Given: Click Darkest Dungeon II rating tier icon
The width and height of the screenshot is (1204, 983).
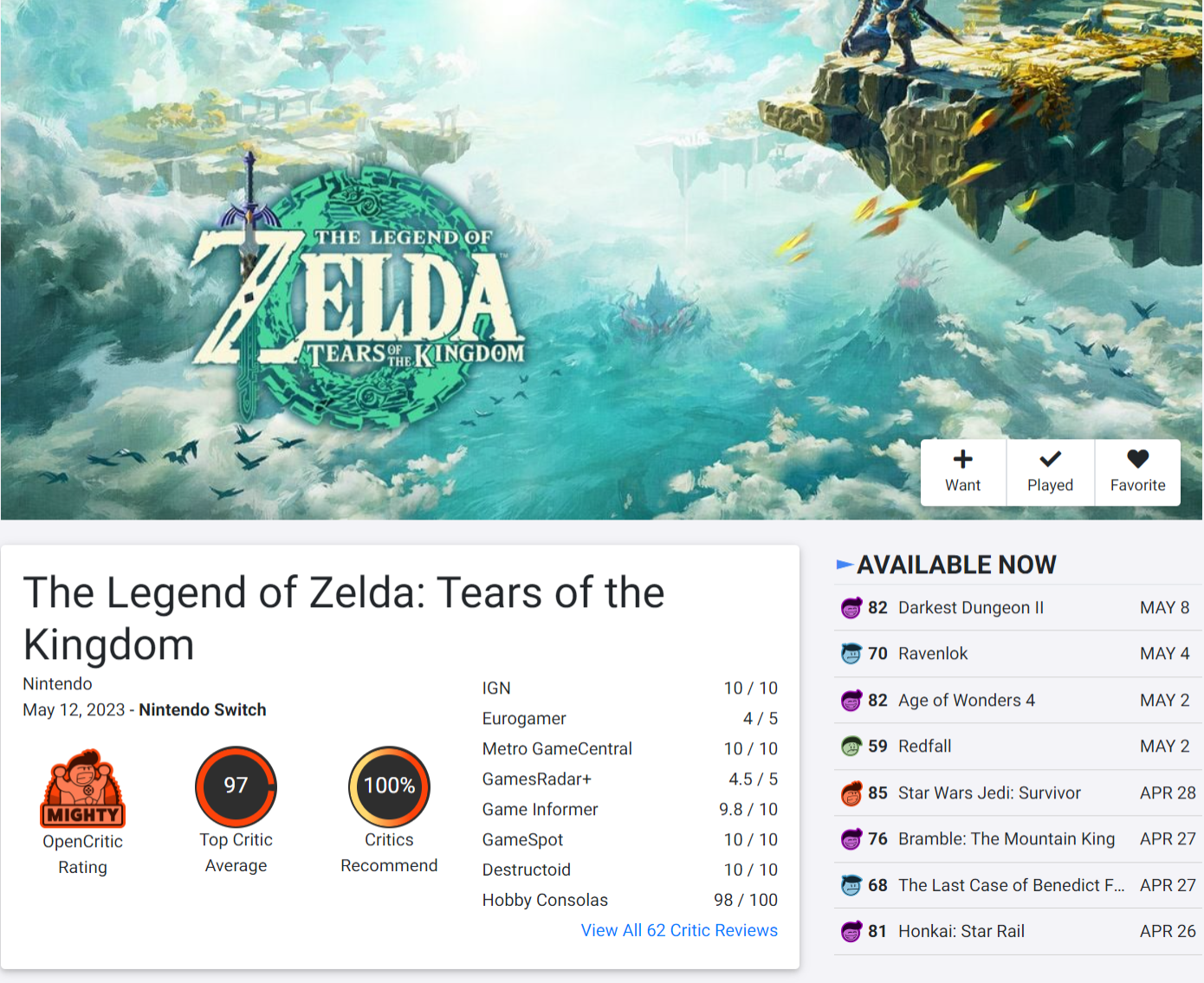Looking at the screenshot, I should pyautogui.click(x=851, y=608).
